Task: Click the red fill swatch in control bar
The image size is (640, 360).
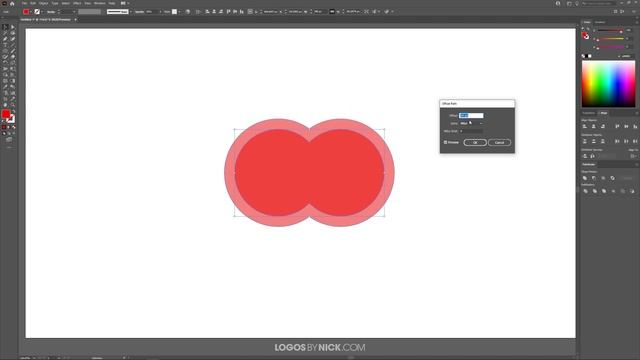Action: pyautogui.click(x=26, y=12)
